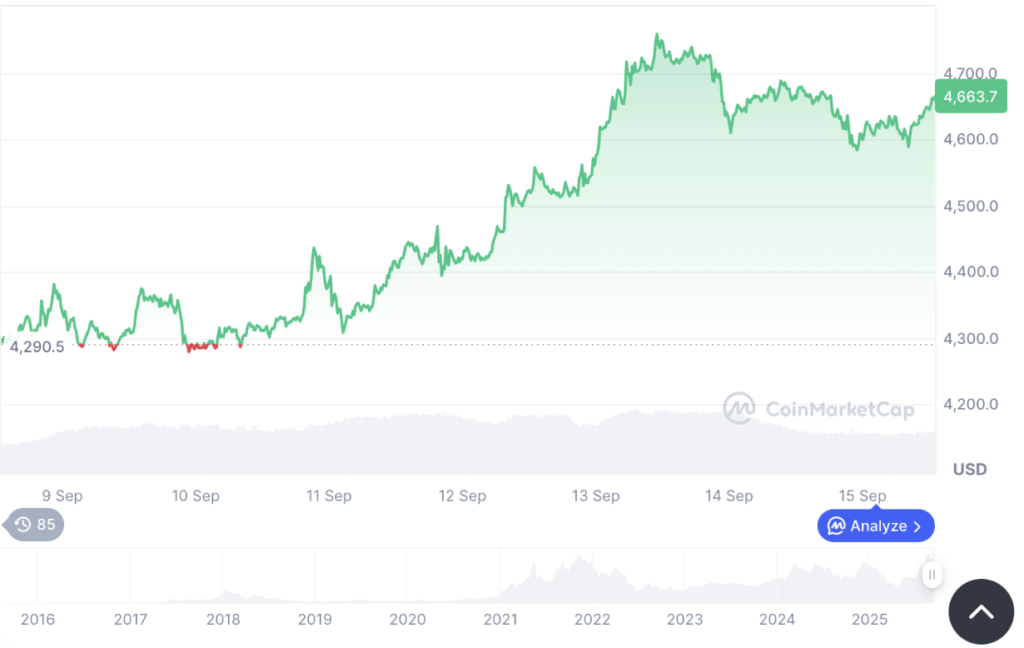The width and height of the screenshot is (1024, 648).
Task: Click the USD currency label
Action: click(970, 469)
